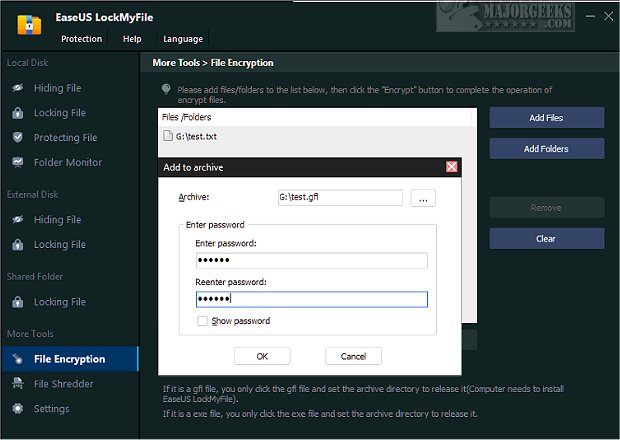Click the Local Disk Locking File padlock icon
The width and height of the screenshot is (620, 440).
tap(18, 113)
